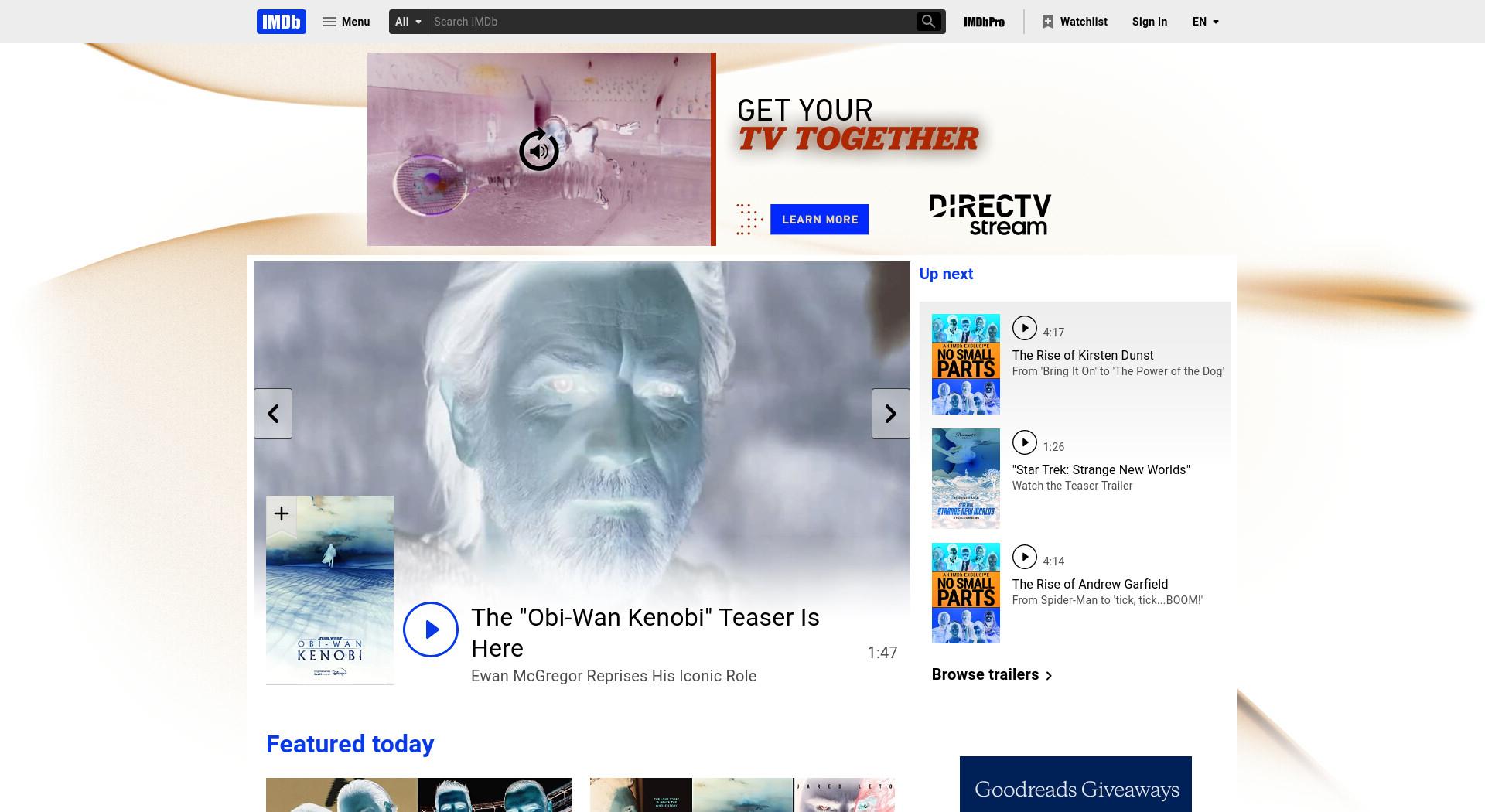Replay the ad video with sound
Viewport: 1485px width, 812px height.
click(539, 150)
